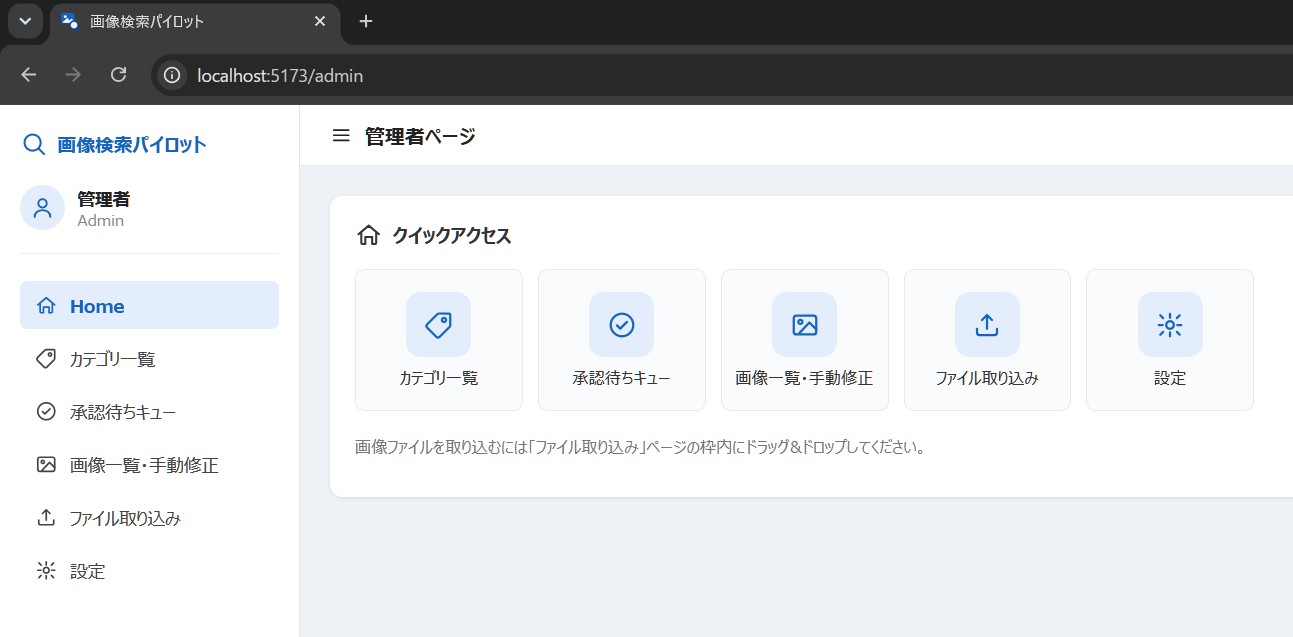This screenshot has width=1293, height=637.
Task: Go back using the browser back arrow
Action: click(28, 75)
